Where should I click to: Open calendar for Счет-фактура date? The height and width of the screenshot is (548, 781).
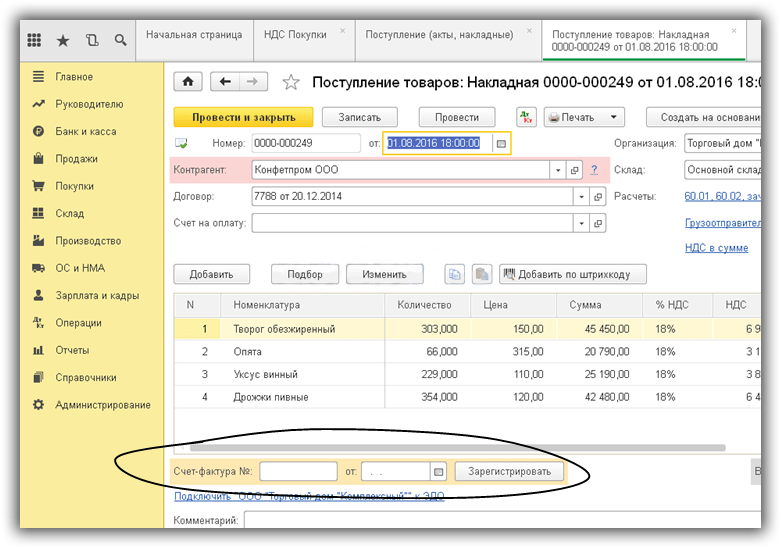pyautogui.click(x=438, y=471)
